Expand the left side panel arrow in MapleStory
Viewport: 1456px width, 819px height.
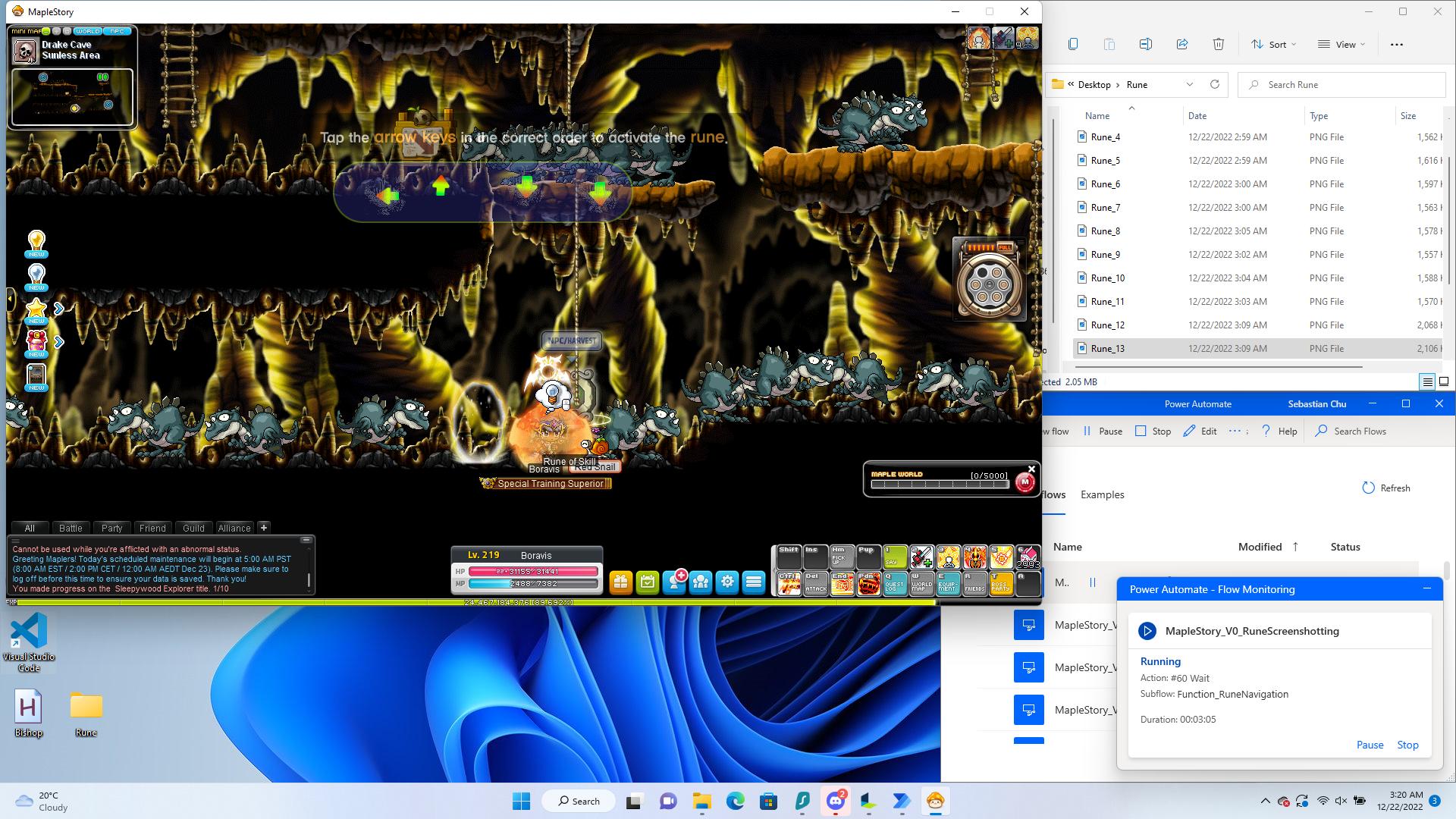click(11, 300)
